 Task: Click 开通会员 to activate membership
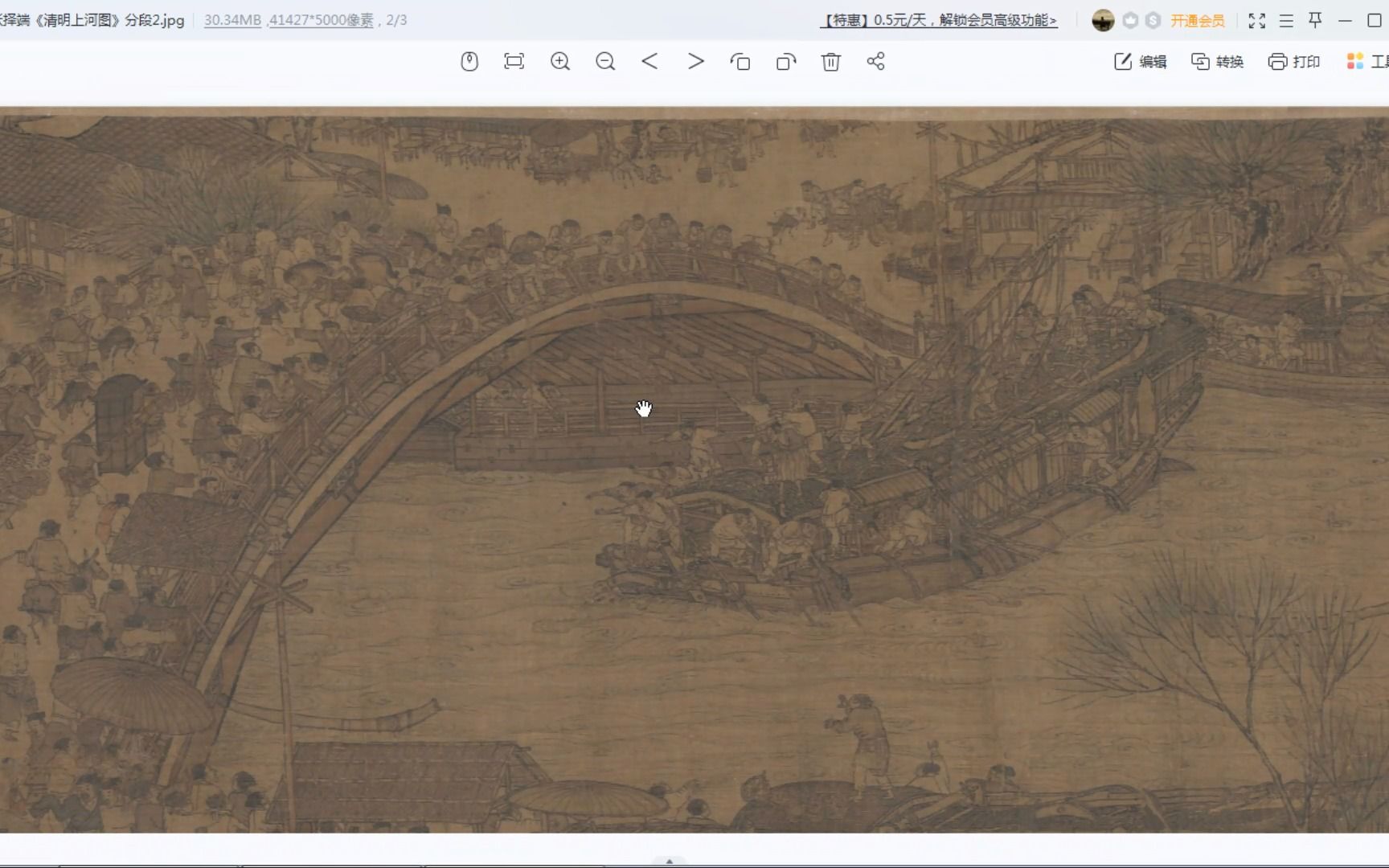coord(1198,21)
